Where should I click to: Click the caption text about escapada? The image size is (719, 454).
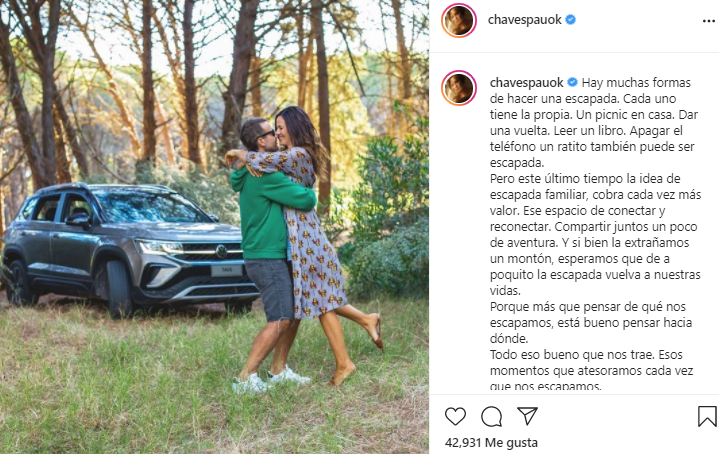pyautogui.click(x=595, y=234)
